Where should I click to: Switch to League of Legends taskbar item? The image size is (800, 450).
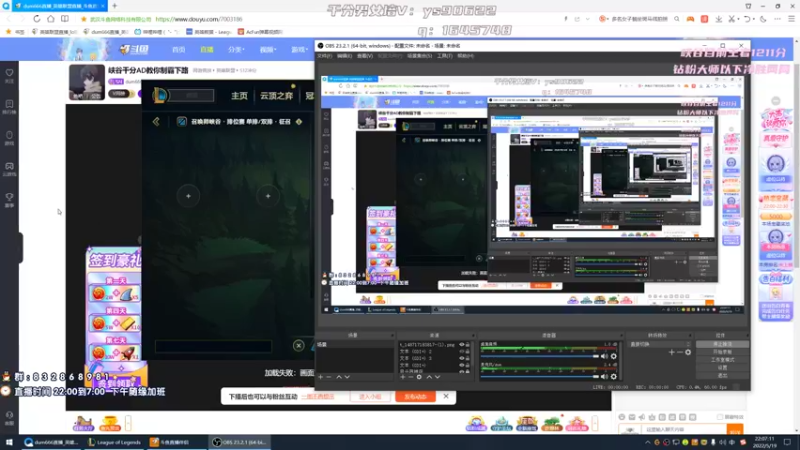click(115, 442)
